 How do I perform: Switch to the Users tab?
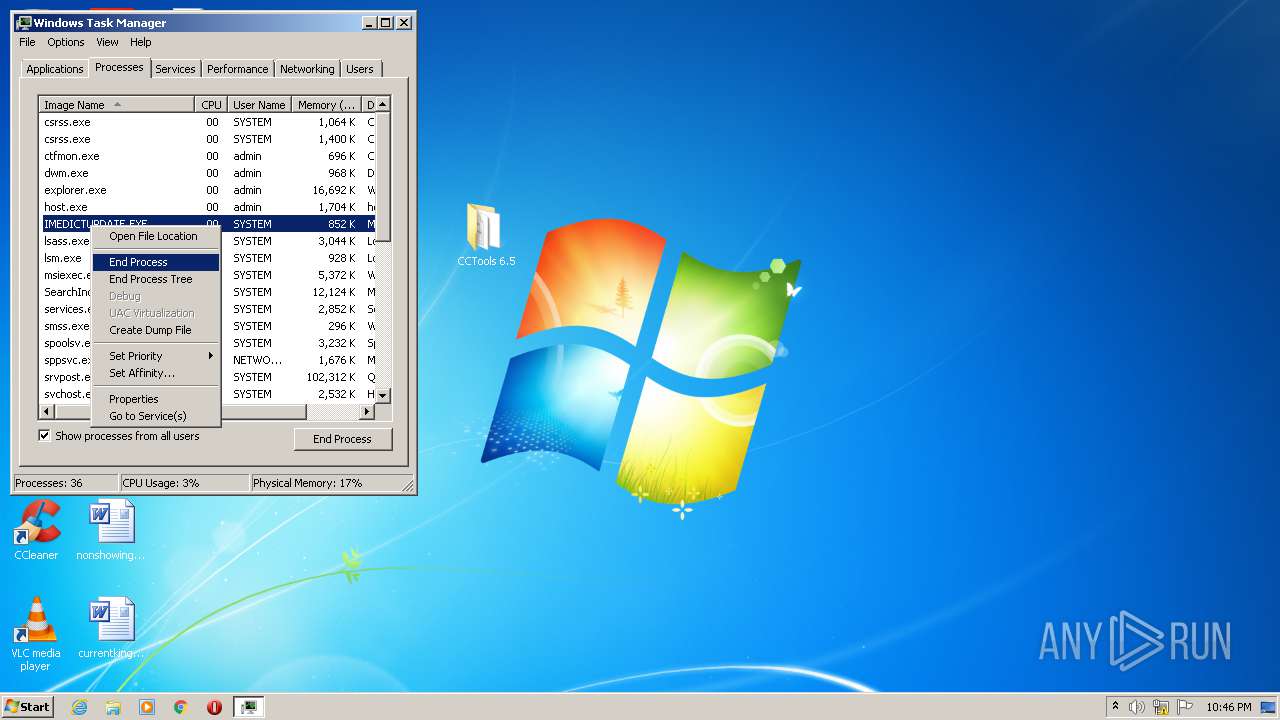coord(360,69)
